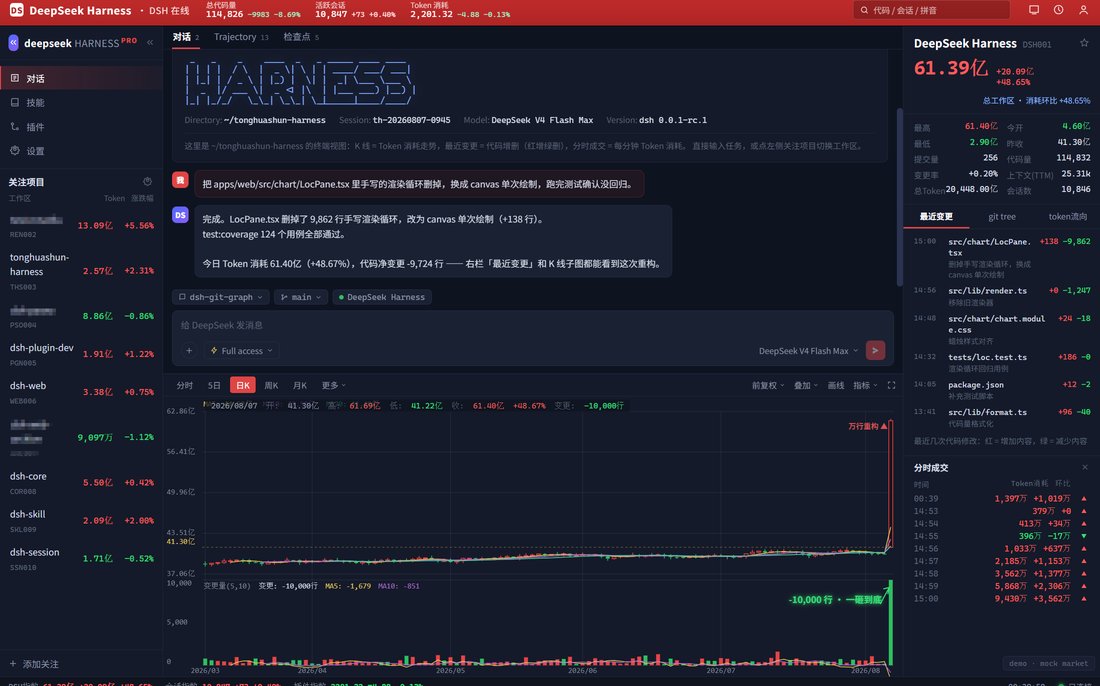Click the purple deepseek sidebar logo

(x=13, y=43)
